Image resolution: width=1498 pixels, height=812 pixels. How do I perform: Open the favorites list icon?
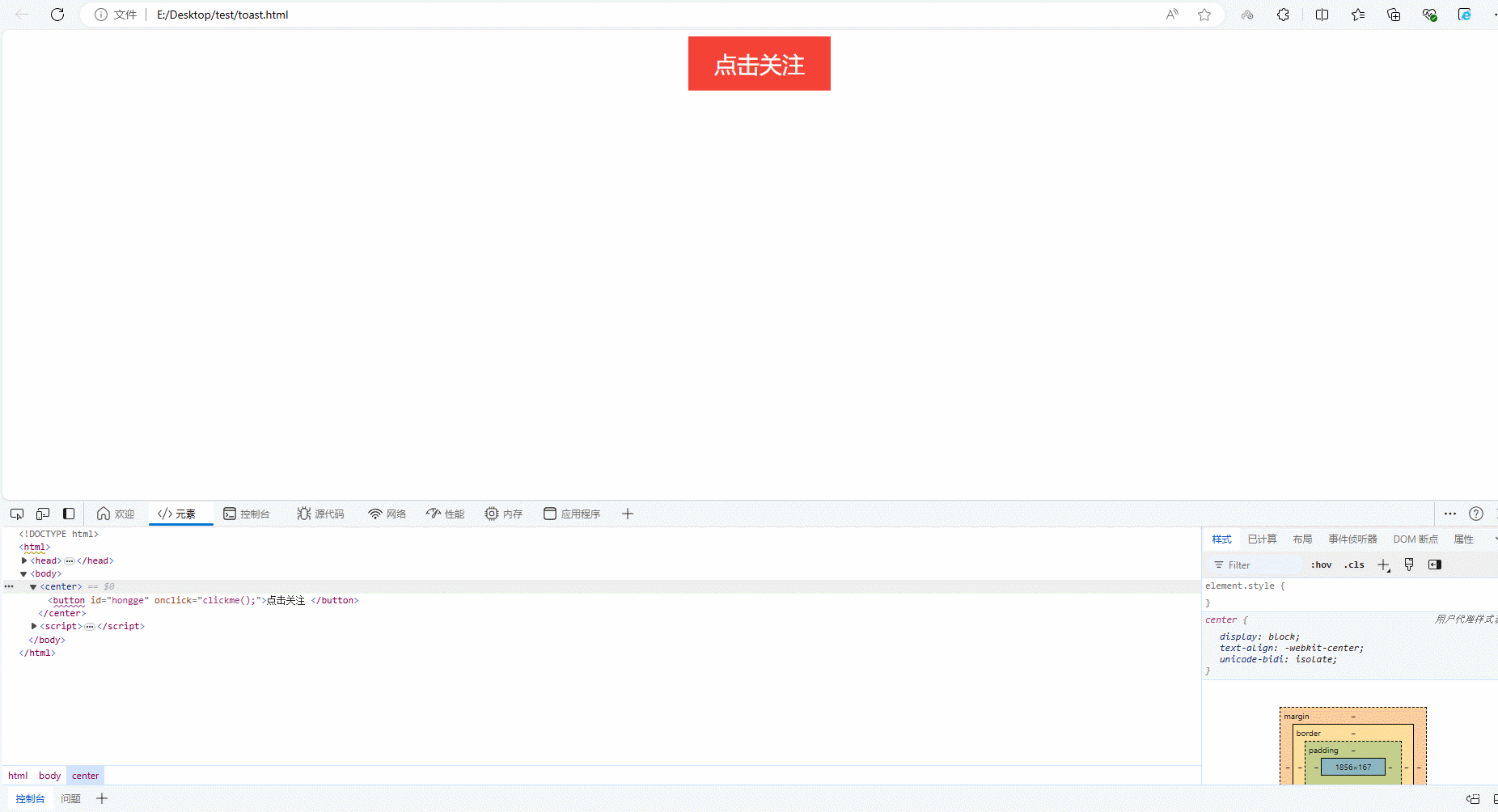tap(1358, 15)
